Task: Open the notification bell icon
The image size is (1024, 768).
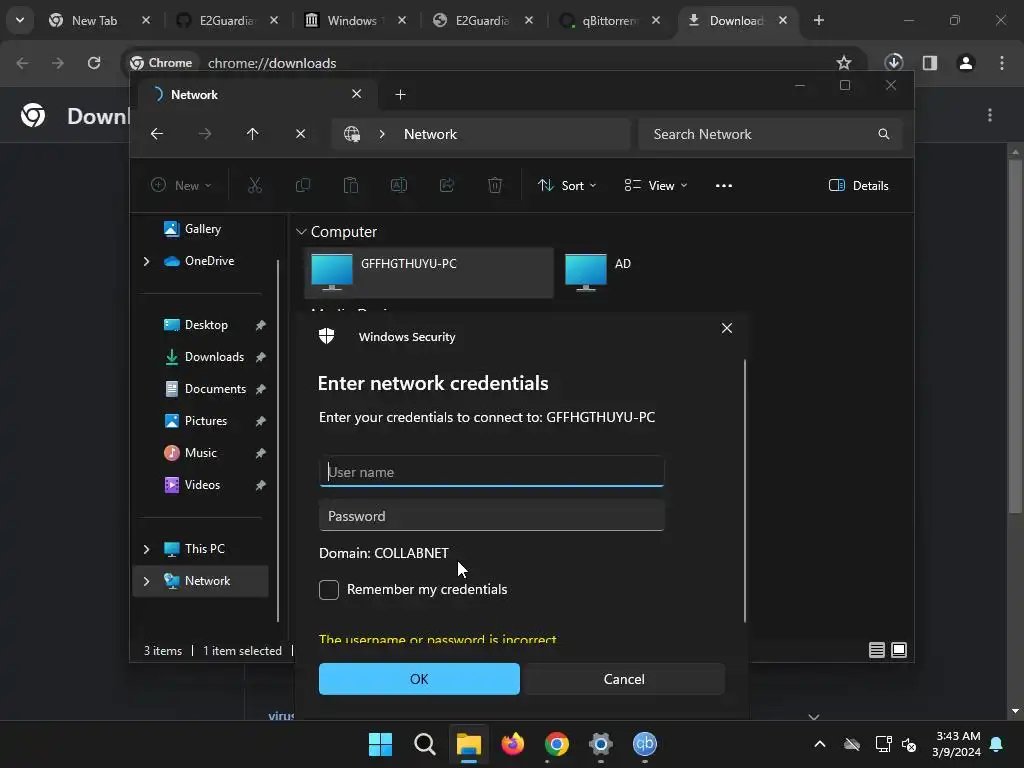Action: coord(997,744)
